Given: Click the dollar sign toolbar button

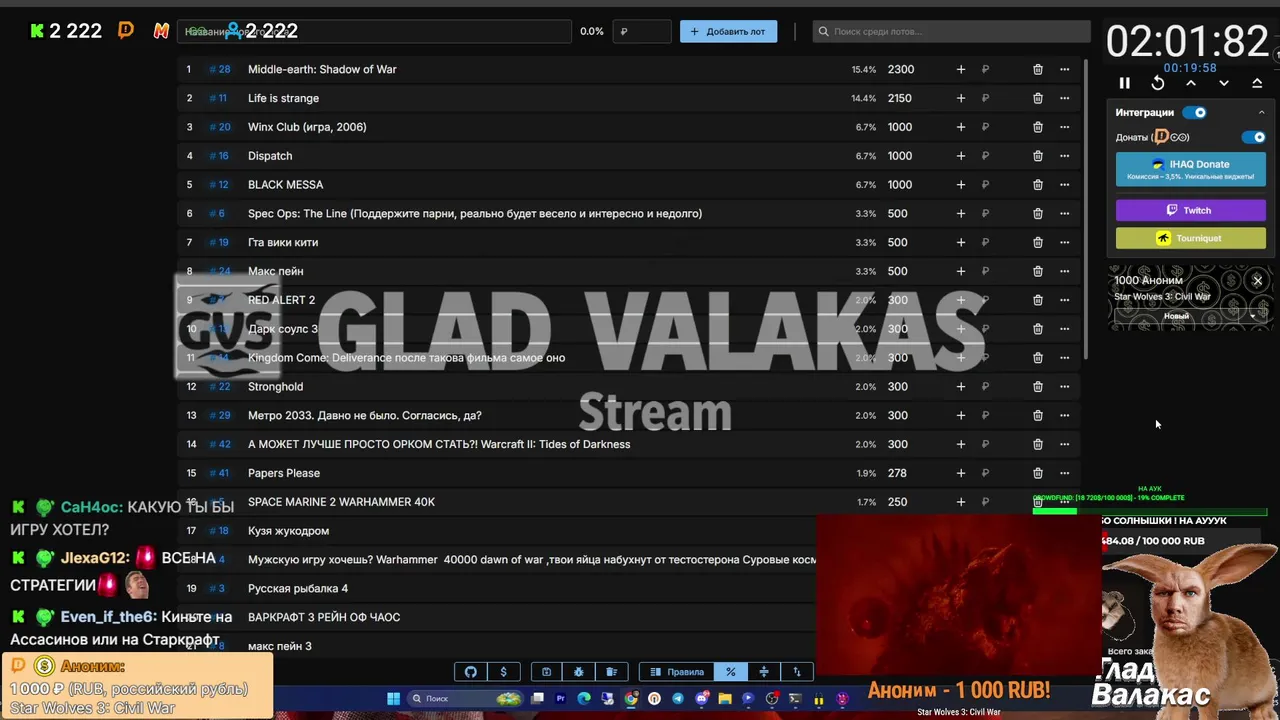Looking at the screenshot, I should [x=503, y=672].
